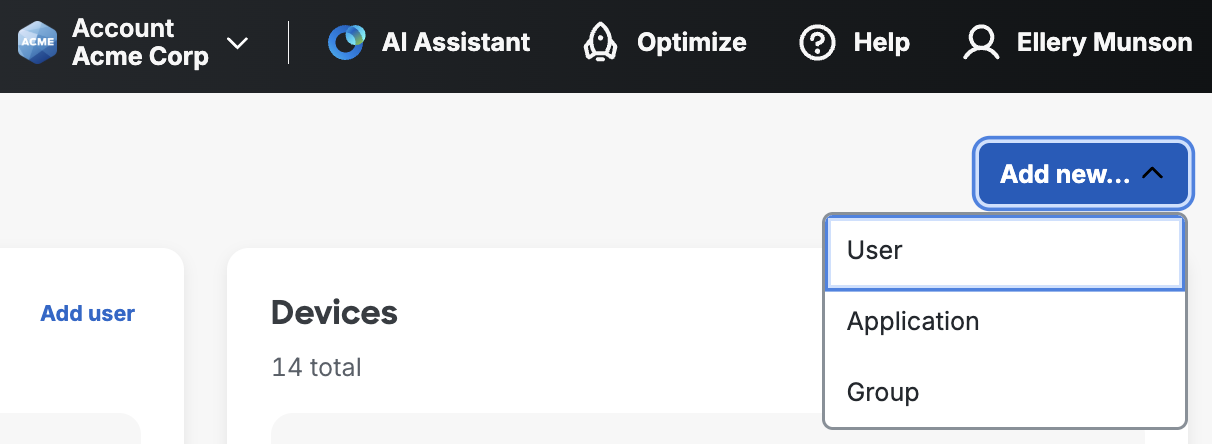Click the Optimize rocket icon
This screenshot has width=1212, height=444.
click(600, 42)
